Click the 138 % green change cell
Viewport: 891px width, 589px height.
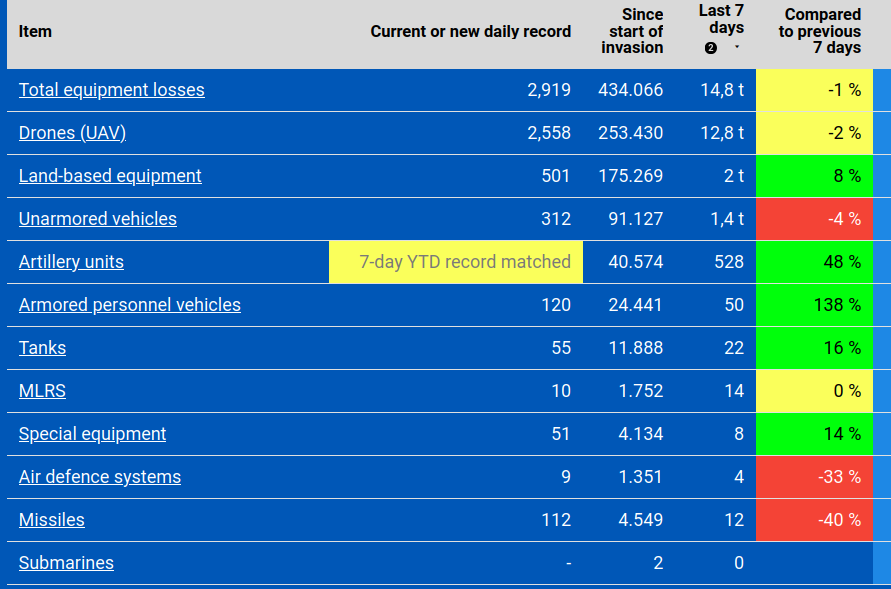(x=814, y=305)
